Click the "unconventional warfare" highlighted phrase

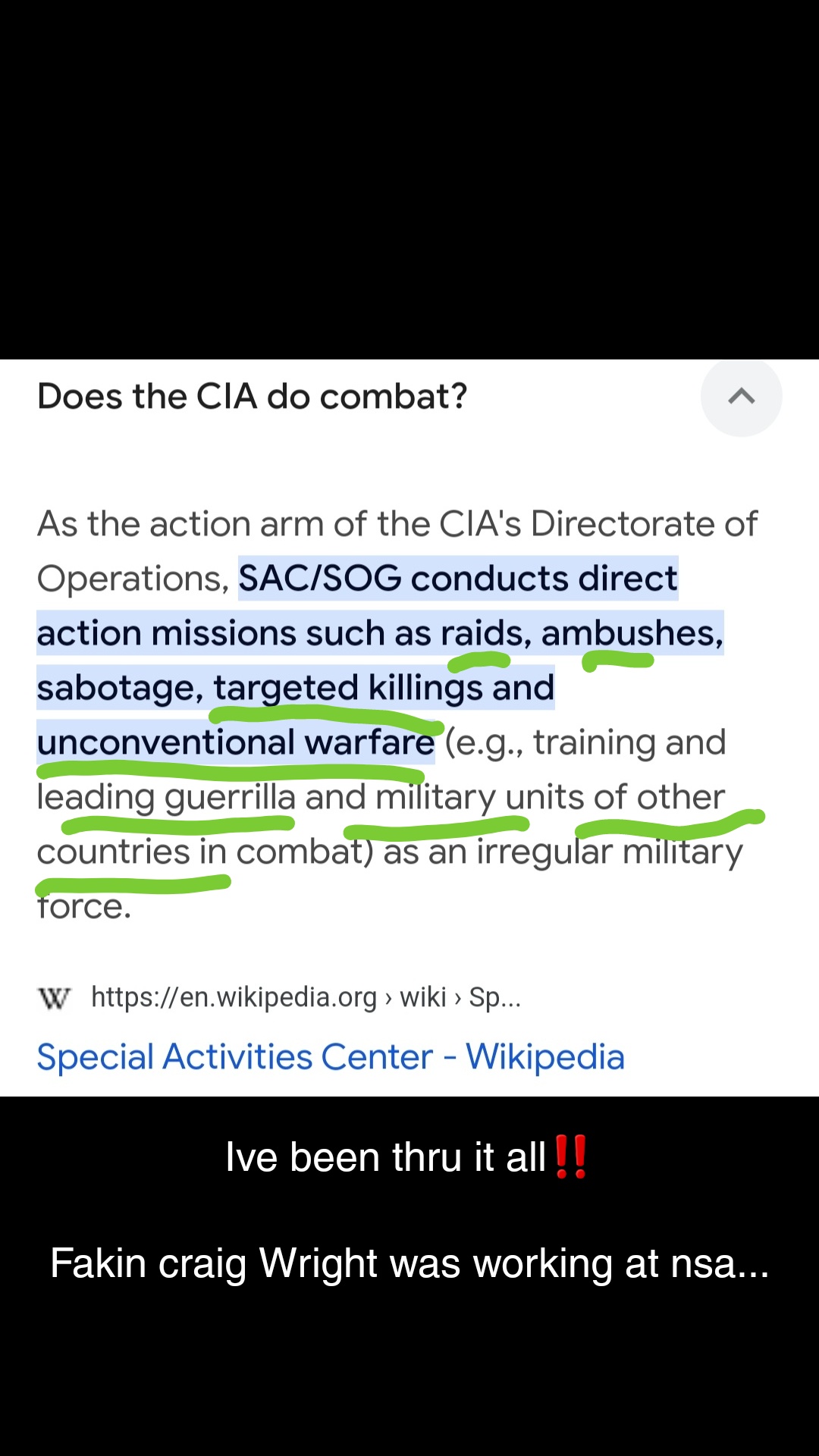click(x=236, y=742)
